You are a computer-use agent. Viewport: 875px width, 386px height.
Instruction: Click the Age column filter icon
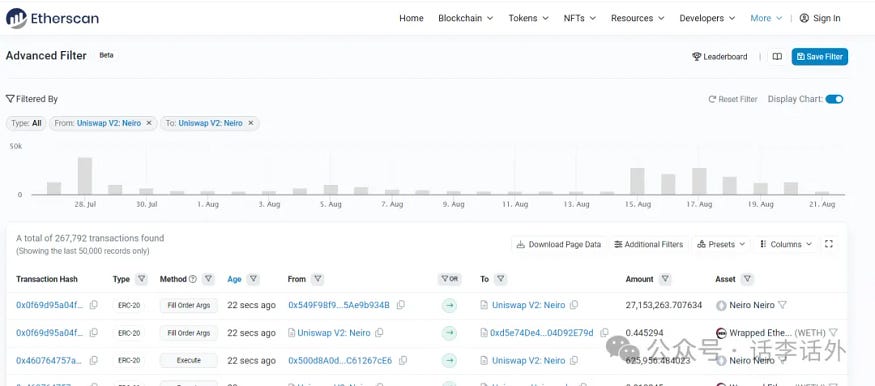(253, 279)
